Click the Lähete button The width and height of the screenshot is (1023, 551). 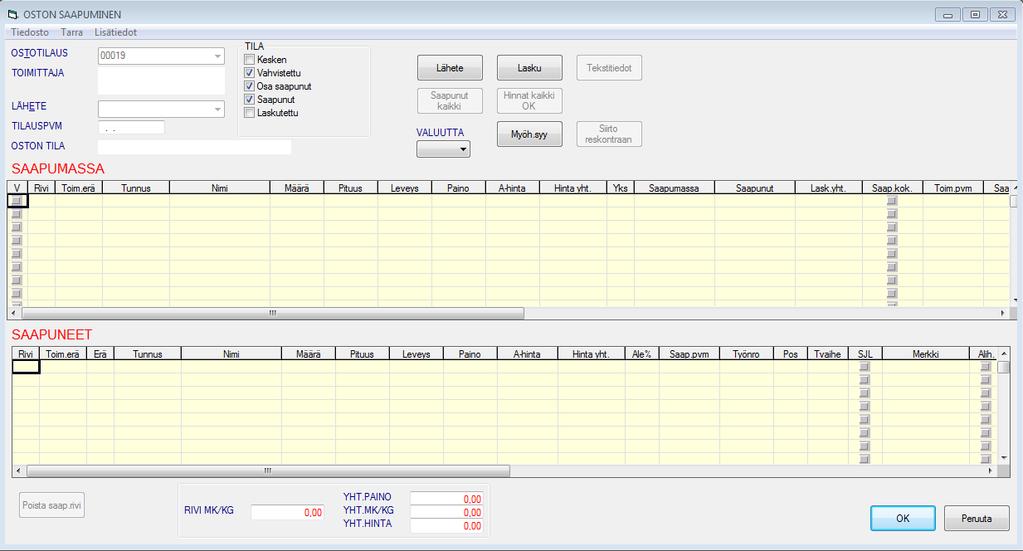pyautogui.click(x=450, y=68)
